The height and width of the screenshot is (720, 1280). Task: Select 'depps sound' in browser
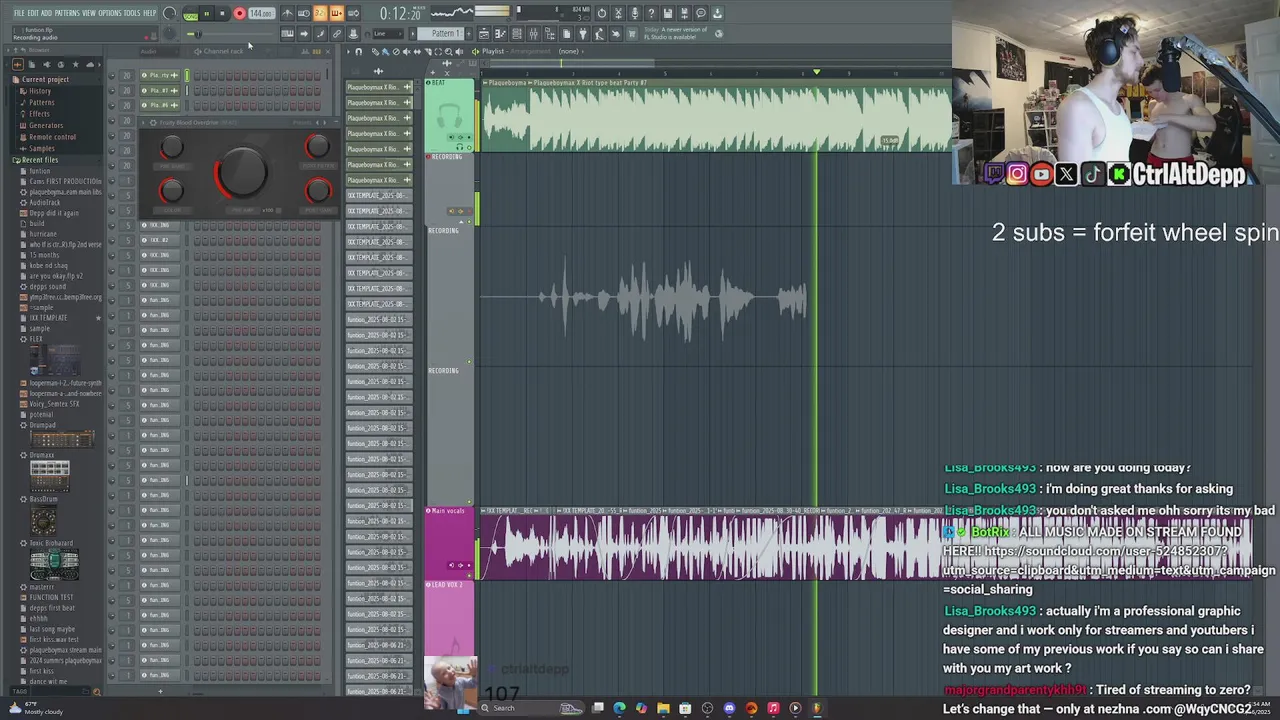tap(47, 286)
